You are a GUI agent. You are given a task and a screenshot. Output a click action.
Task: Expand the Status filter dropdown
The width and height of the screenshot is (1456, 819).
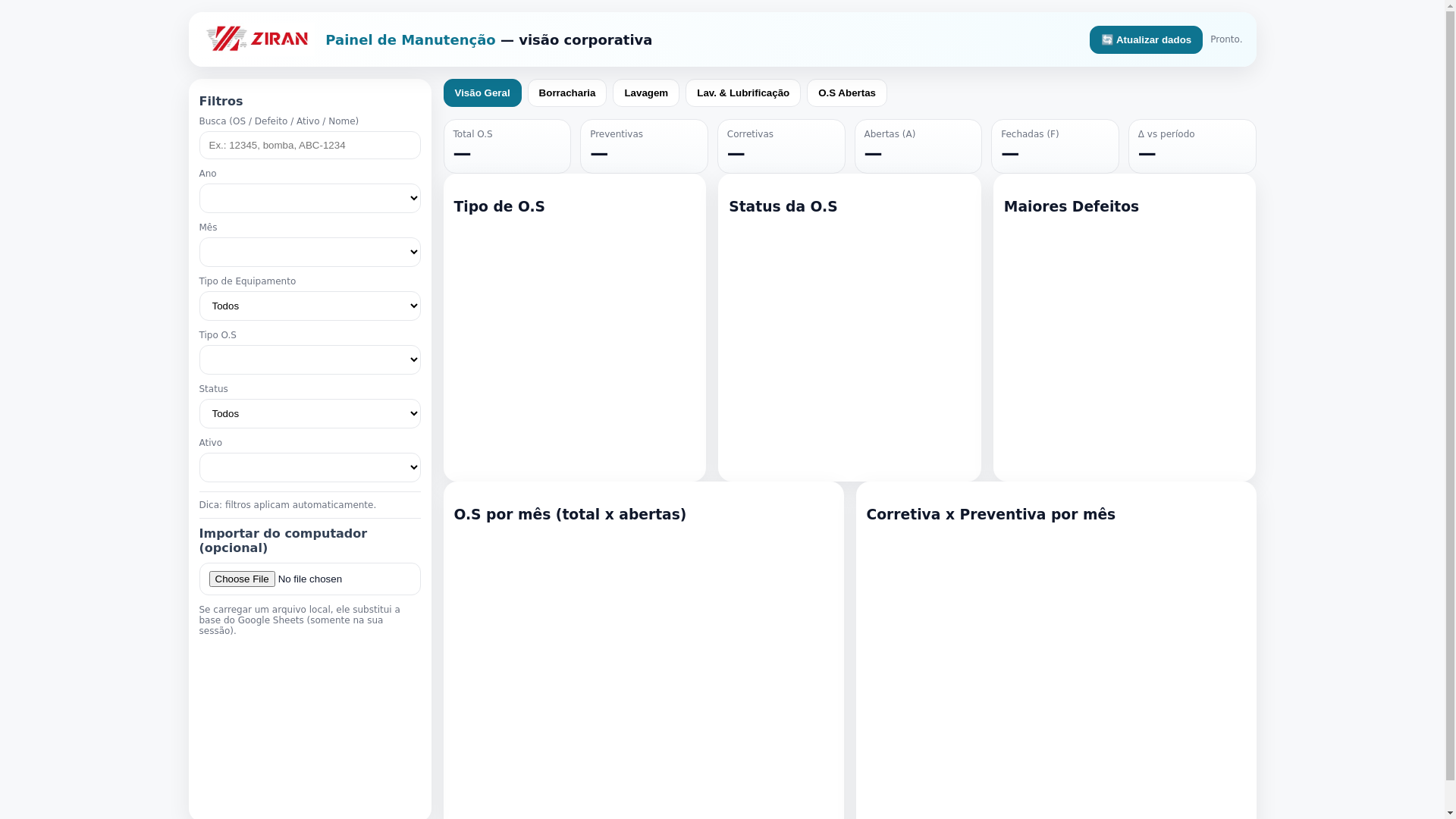[x=309, y=413]
